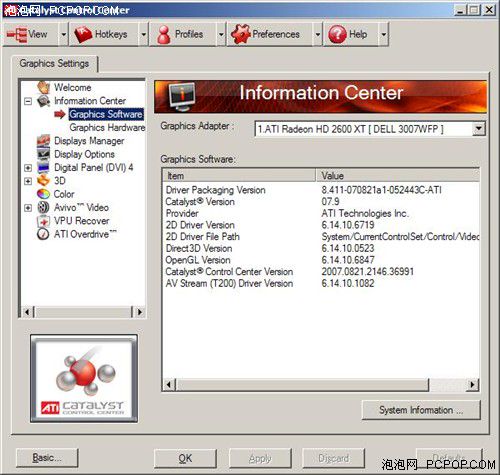Viewport: 500px width, 475px height.
Task: Open the View toolbar icon
Action: (17, 34)
